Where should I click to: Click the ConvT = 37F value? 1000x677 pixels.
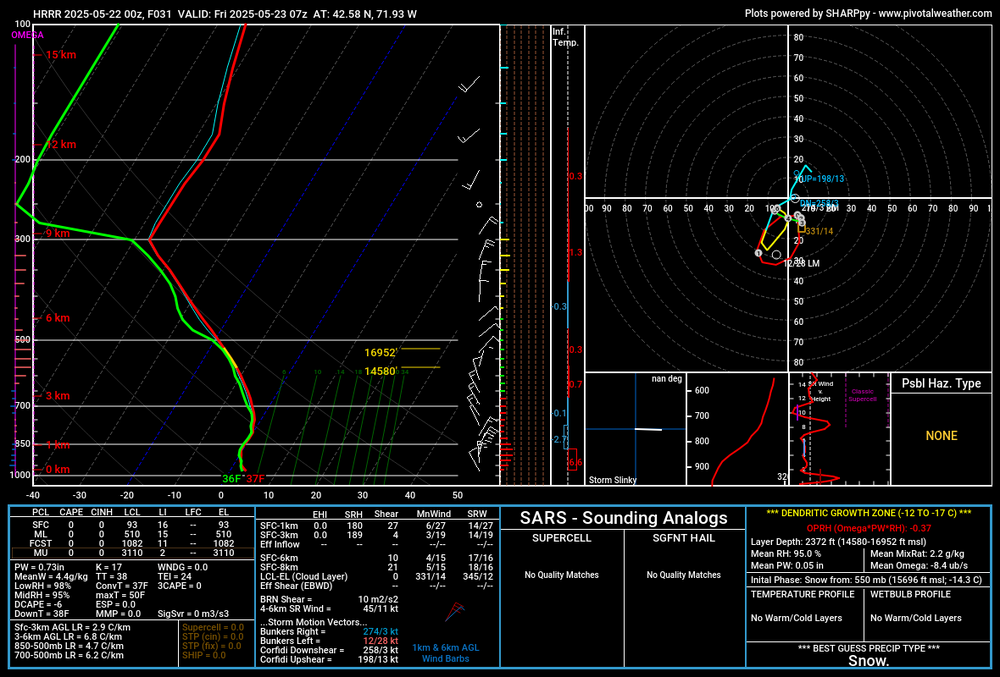pos(122,586)
